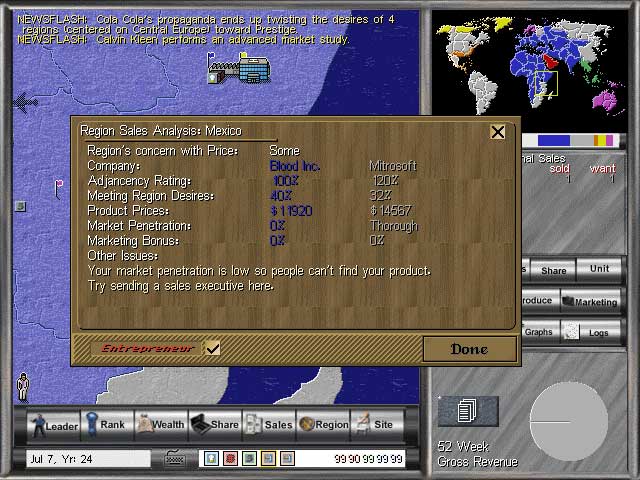
Task: Open the reports documents icon
Action: (x=468, y=411)
